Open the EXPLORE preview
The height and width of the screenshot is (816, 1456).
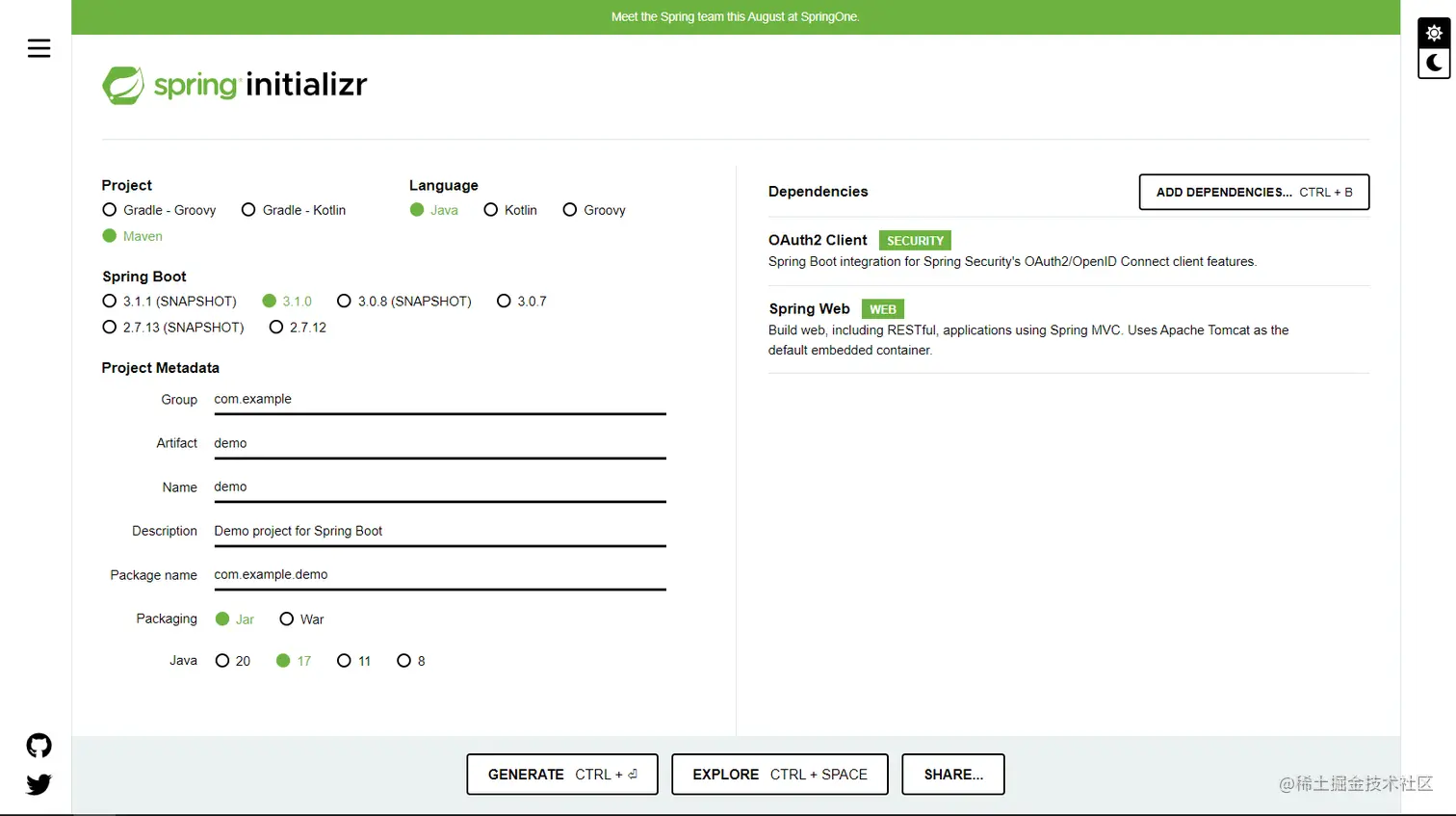pyautogui.click(x=779, y=774)
